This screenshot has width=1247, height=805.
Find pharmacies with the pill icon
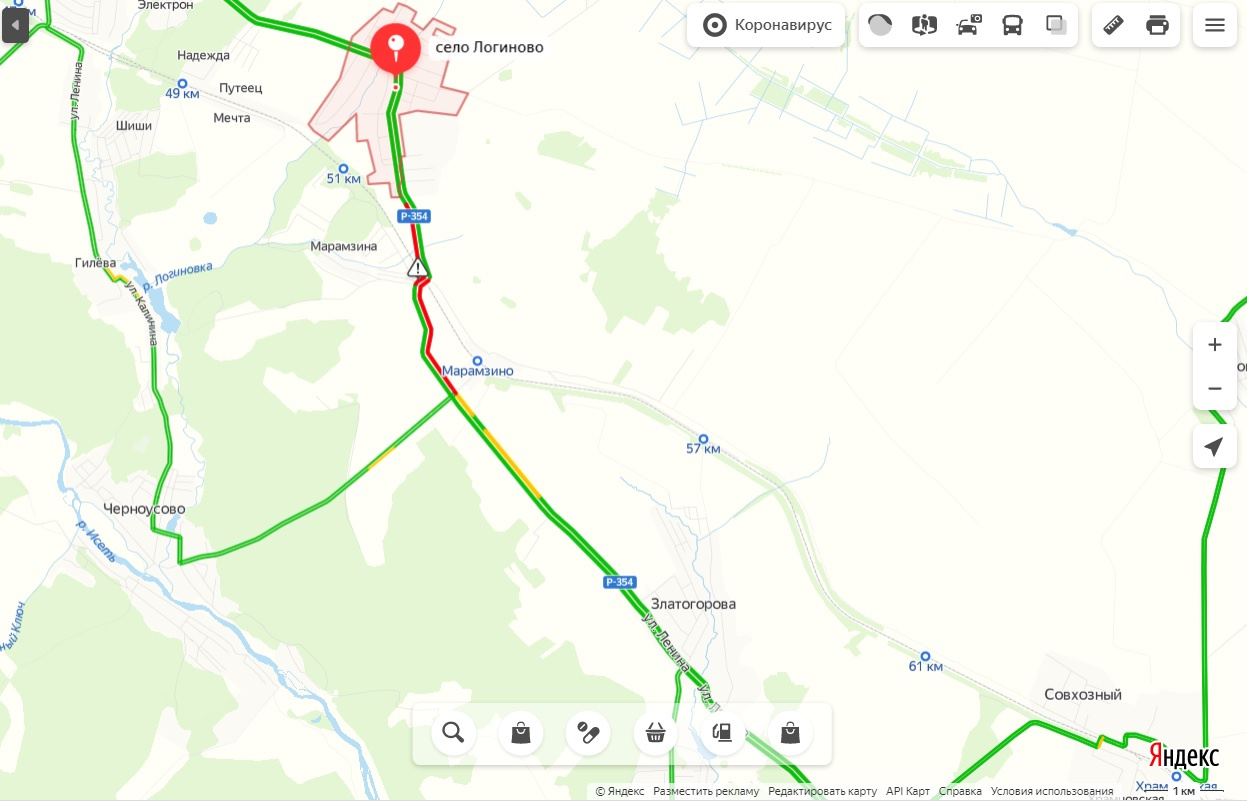pos(588,733)
